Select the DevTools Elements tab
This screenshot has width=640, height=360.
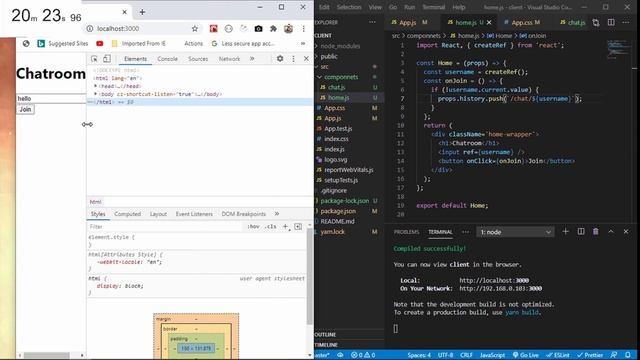pos(135,59)
